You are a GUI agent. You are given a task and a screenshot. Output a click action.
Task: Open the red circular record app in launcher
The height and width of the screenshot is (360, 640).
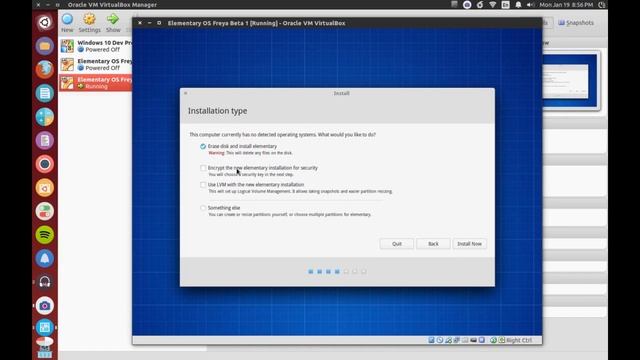(45, 164)
